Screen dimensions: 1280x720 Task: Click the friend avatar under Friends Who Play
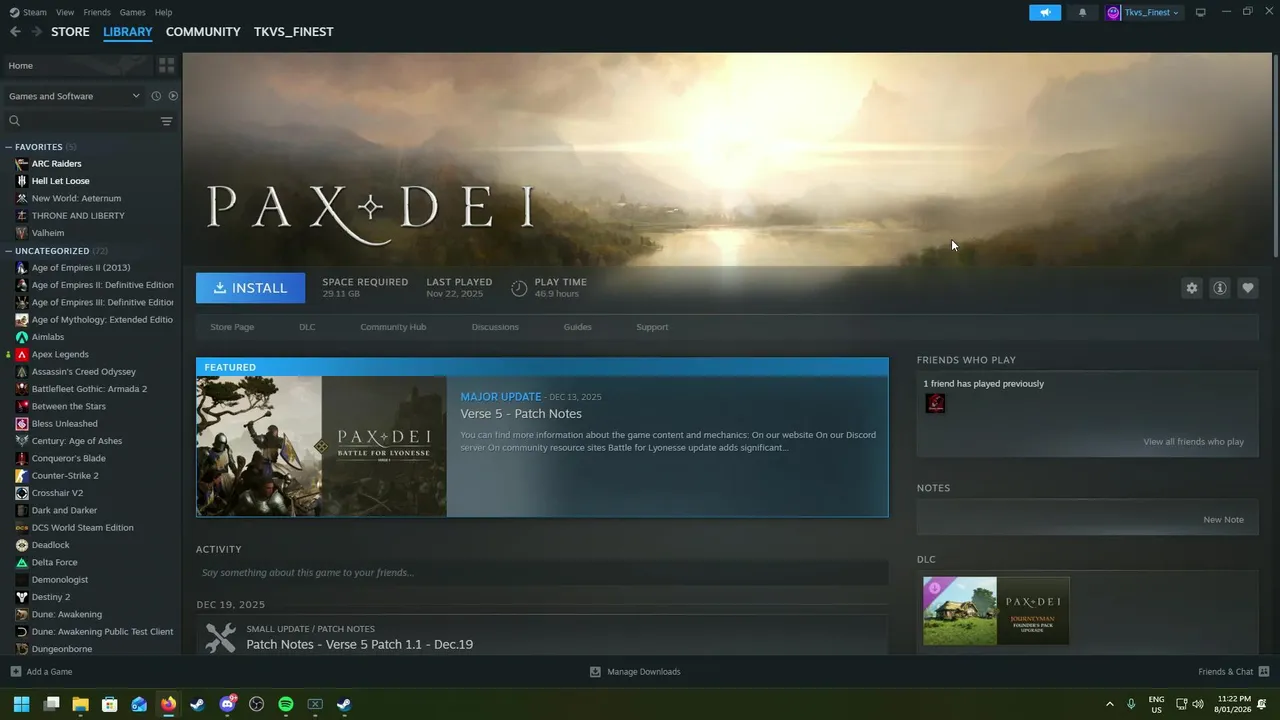tap(935, 403)
